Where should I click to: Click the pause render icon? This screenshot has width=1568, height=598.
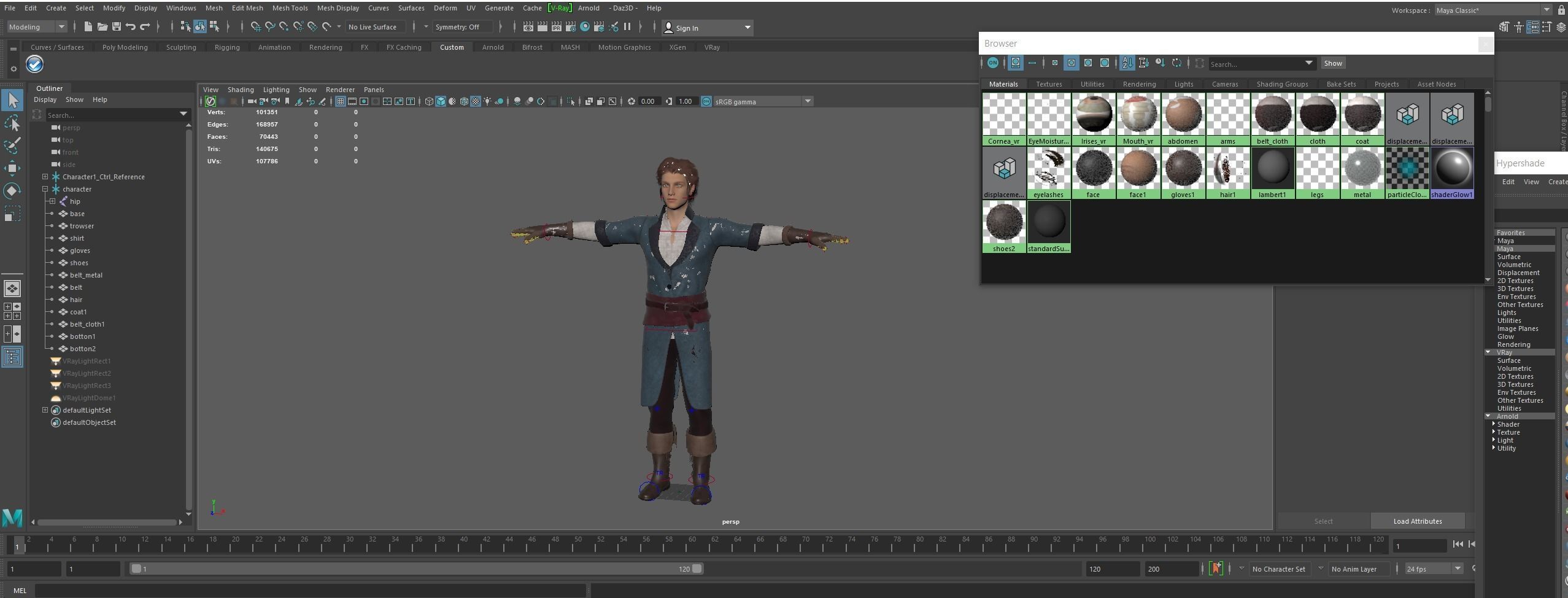click(627, 26)
